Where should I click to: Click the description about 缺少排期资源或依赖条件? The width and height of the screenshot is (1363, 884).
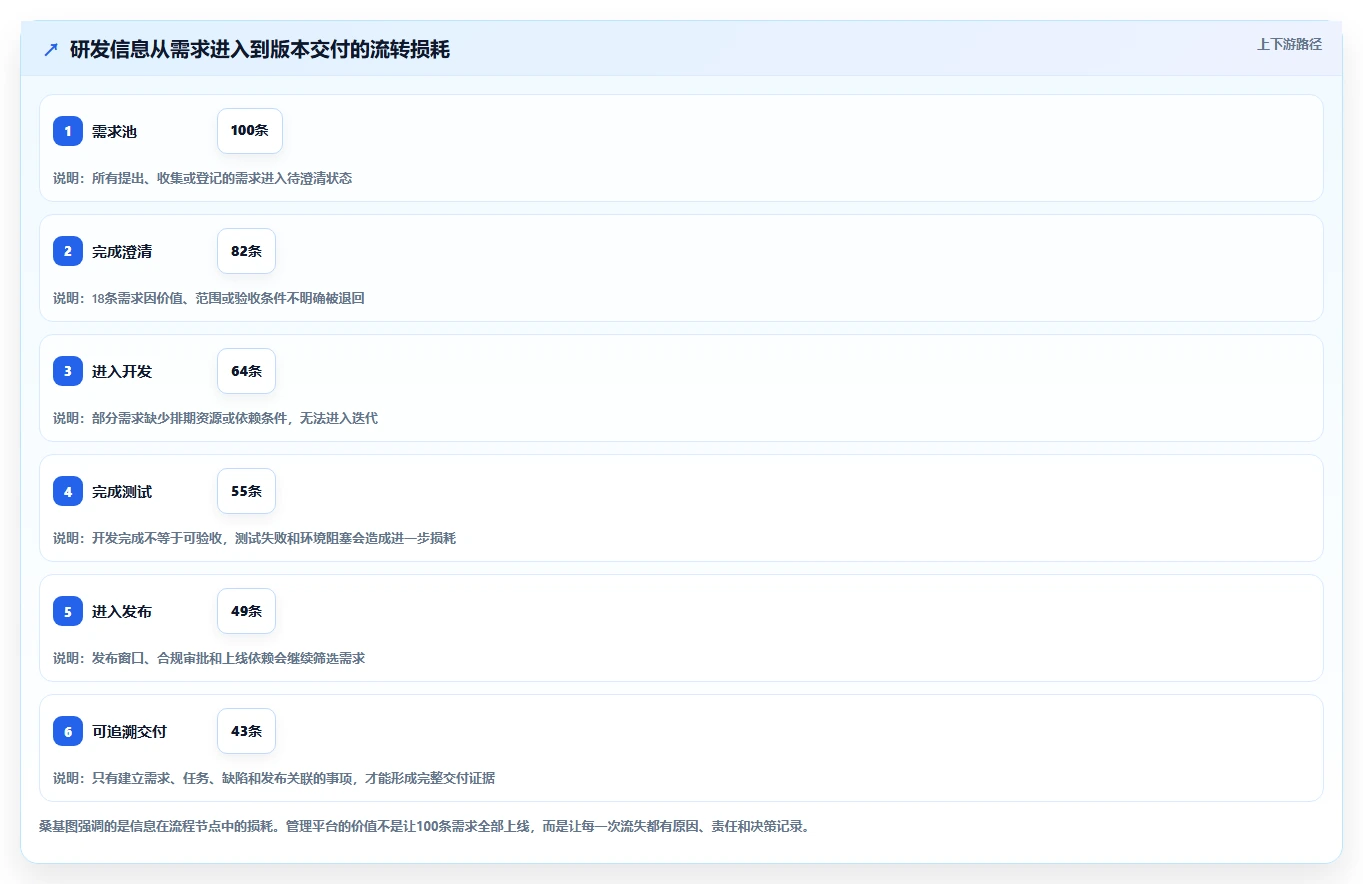[x=215, y=418]
